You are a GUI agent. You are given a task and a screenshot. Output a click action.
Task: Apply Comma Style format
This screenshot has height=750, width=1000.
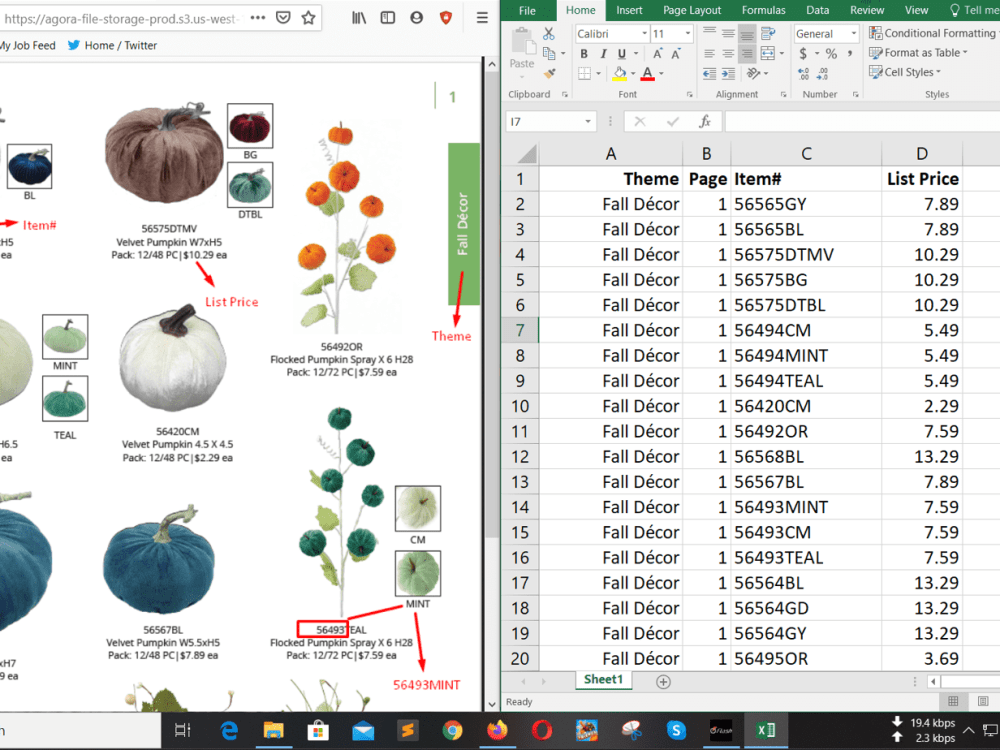pyautogui.click(x=850, y=54)
